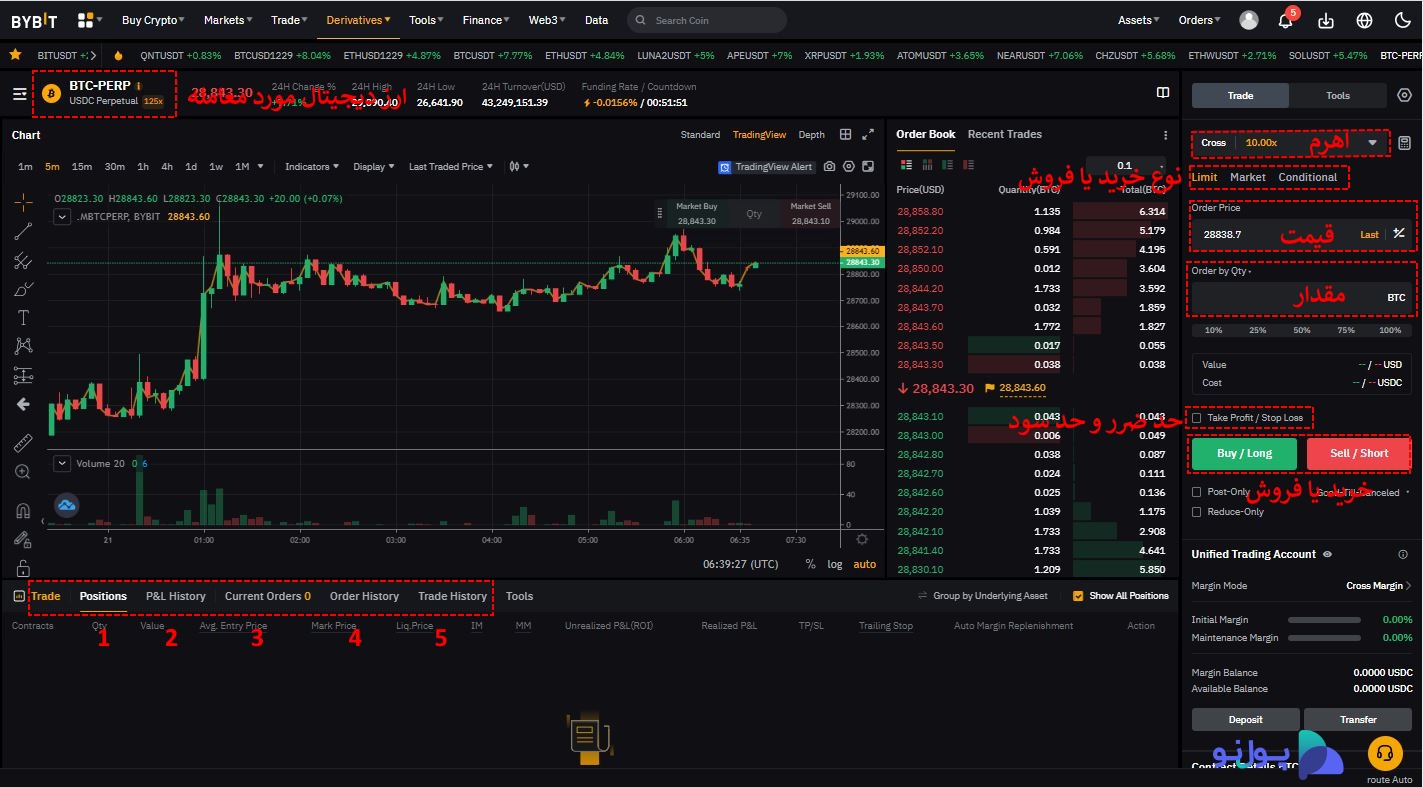
Task: Set quantity slider to 50%
Action: [x=1301, y=330]
